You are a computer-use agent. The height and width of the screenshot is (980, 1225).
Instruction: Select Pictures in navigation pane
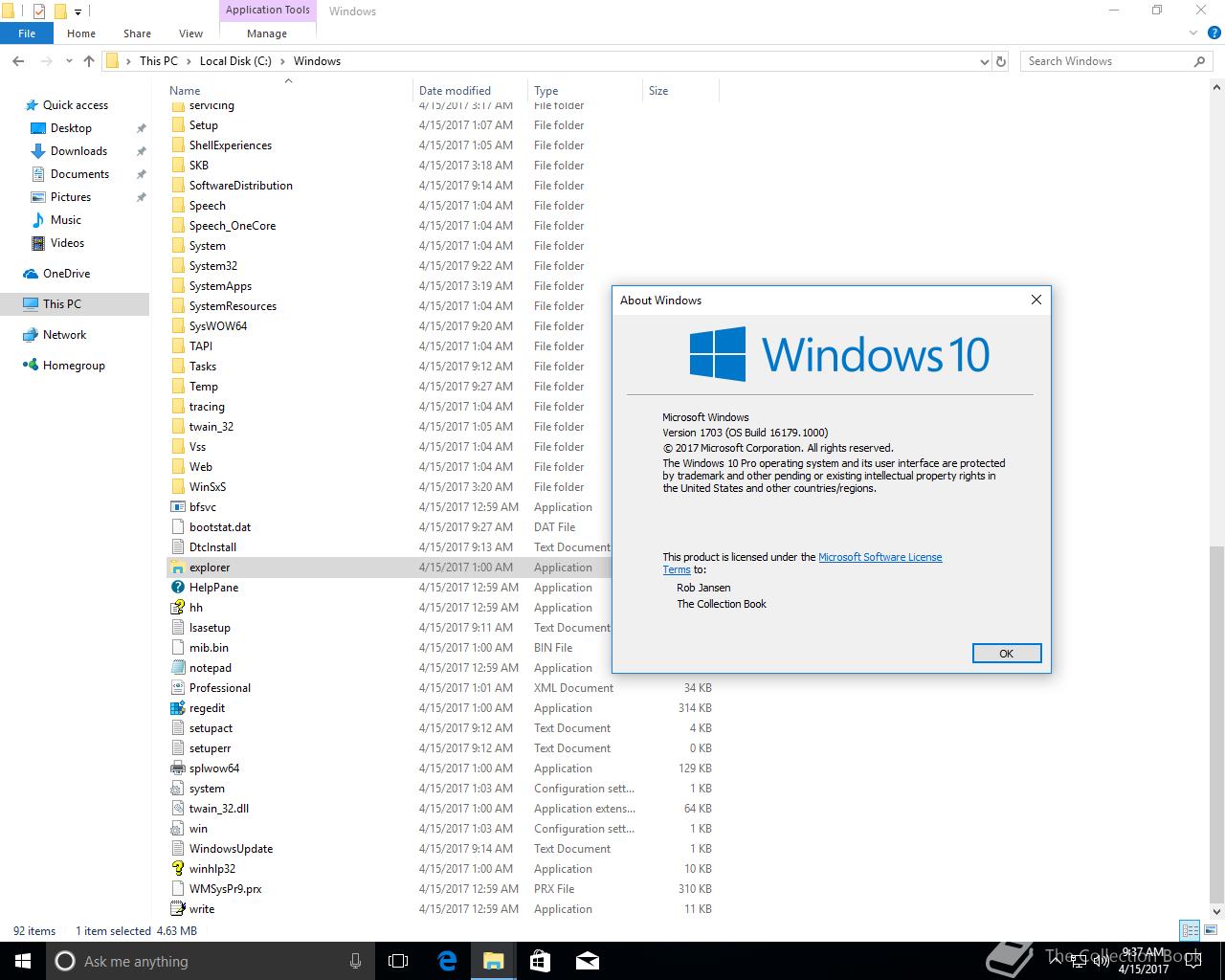[71, 197]
